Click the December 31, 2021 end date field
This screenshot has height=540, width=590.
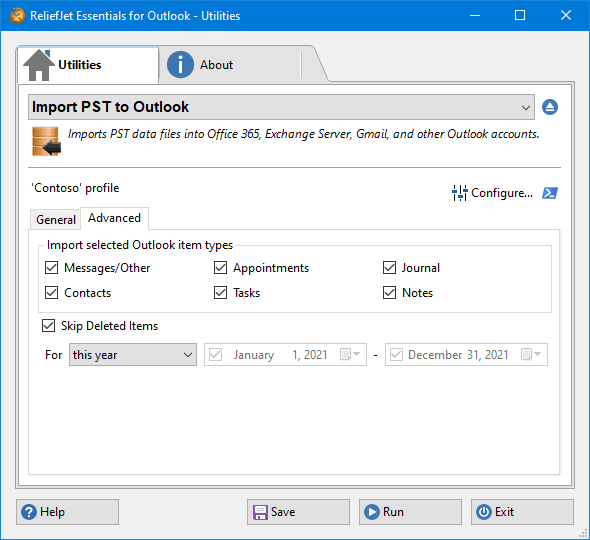(x=466, y=354)
